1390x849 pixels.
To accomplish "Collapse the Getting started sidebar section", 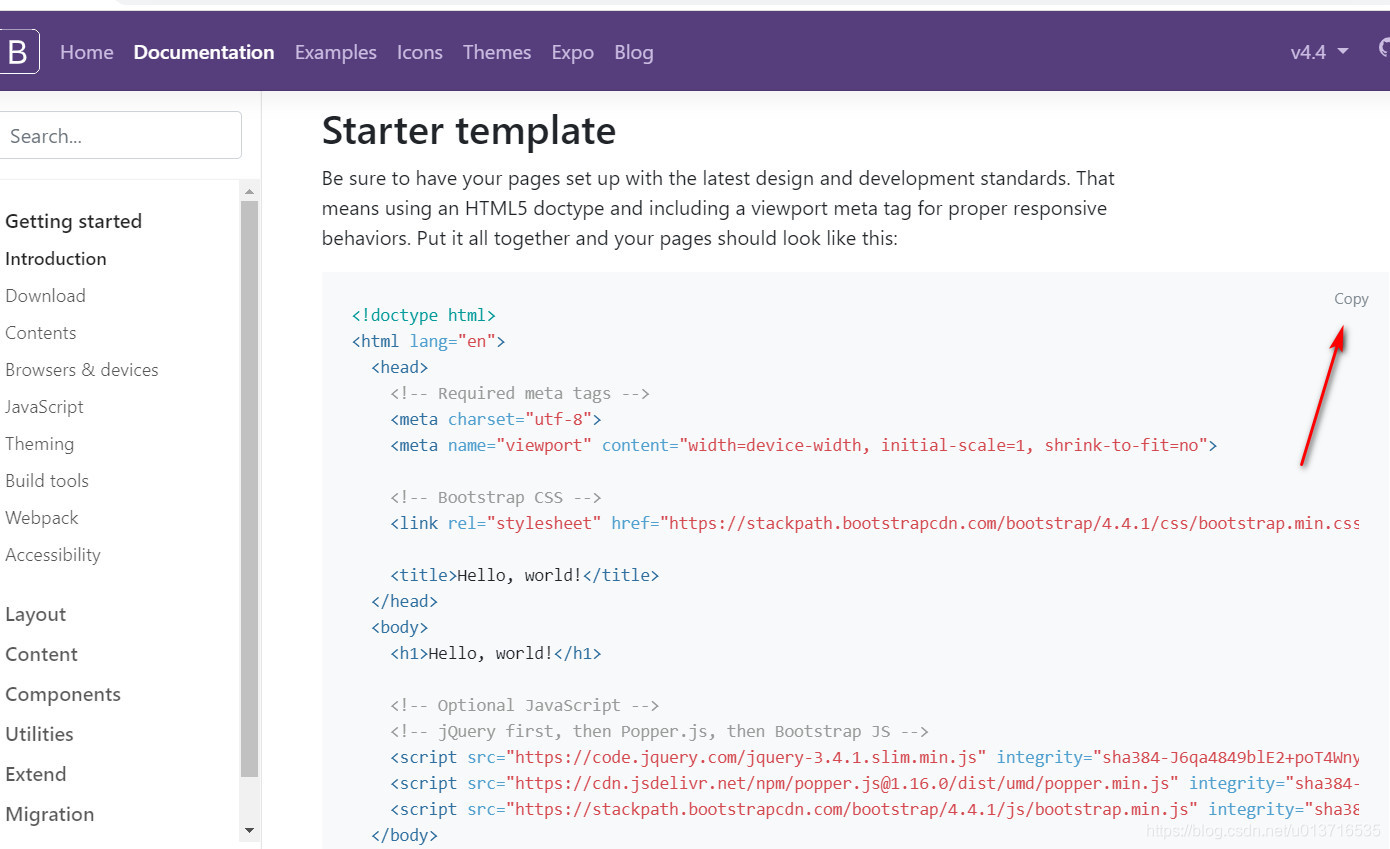I will pyautogui.click(x=73, y=221).
